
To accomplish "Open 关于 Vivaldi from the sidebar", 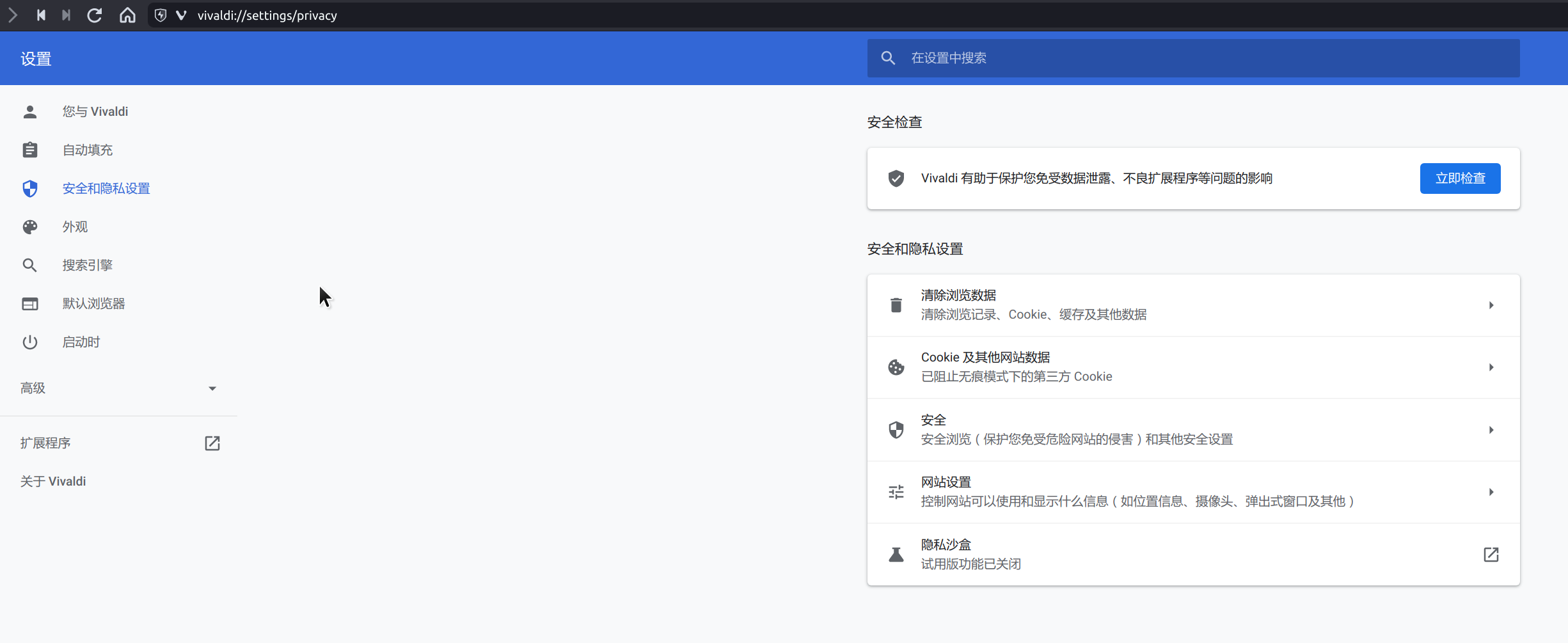I will pos(53,480).
